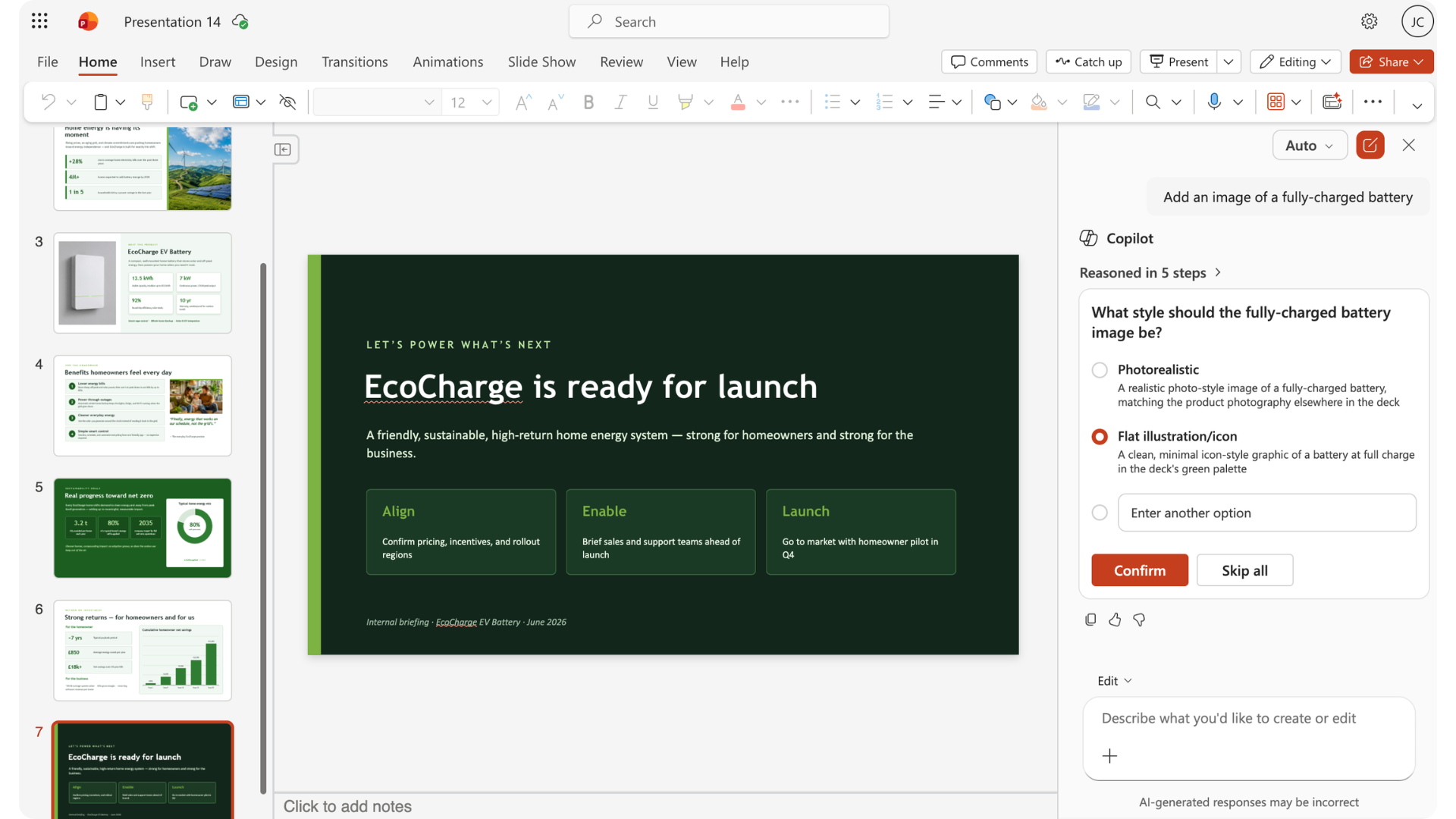This screenshot has height=819, width=1456.
Task: Click the Share button
Action: [x=1392, y=61]
